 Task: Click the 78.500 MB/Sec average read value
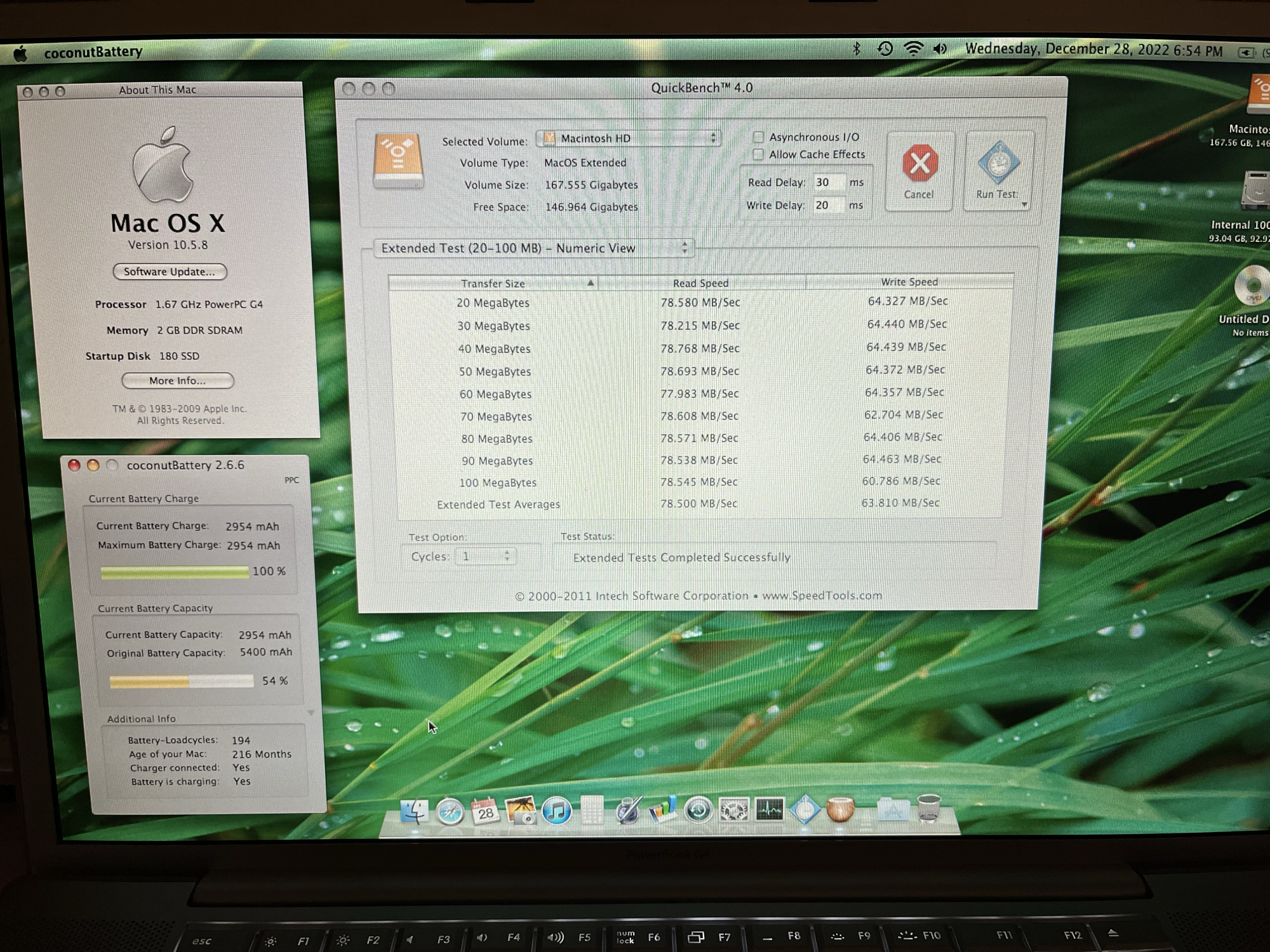tap(698, 503)
